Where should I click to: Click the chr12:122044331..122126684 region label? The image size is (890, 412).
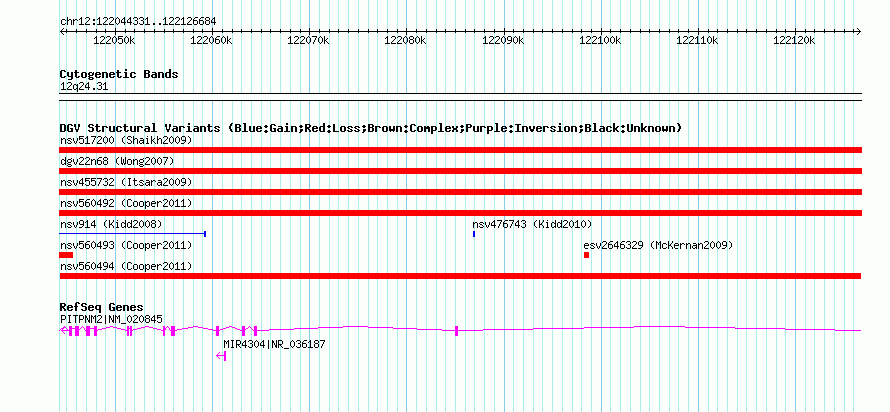point(138,22)
